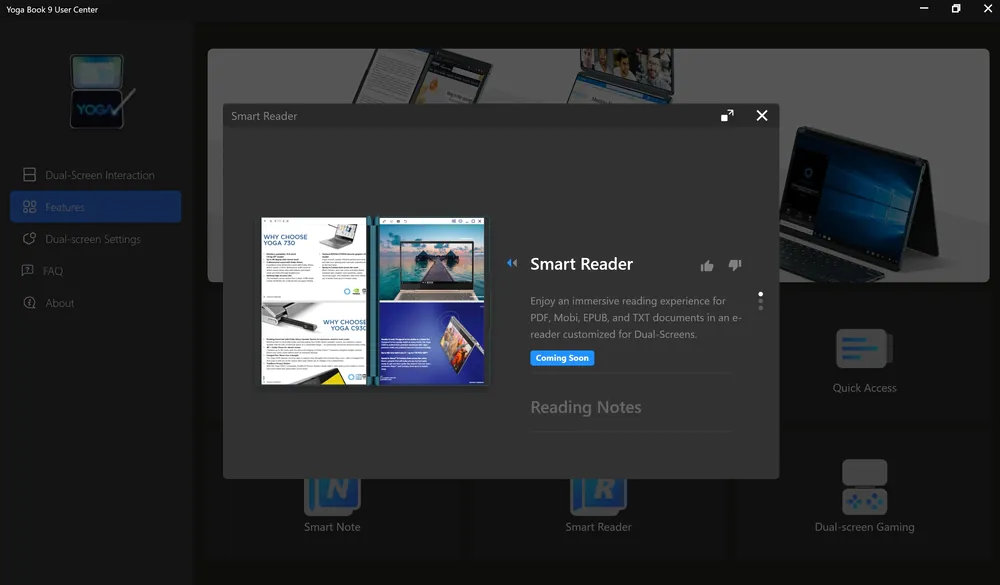Restore down the User Center window
This screenshot has width=1000, height=585.
tap(955, 8)
